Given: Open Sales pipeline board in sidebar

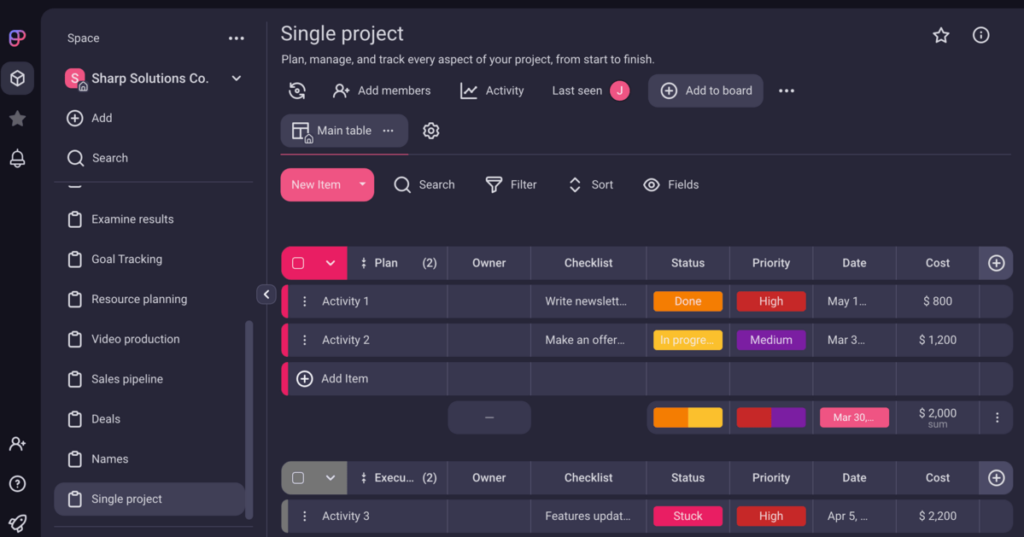Looking at the screenshot, I should point(127,379).
